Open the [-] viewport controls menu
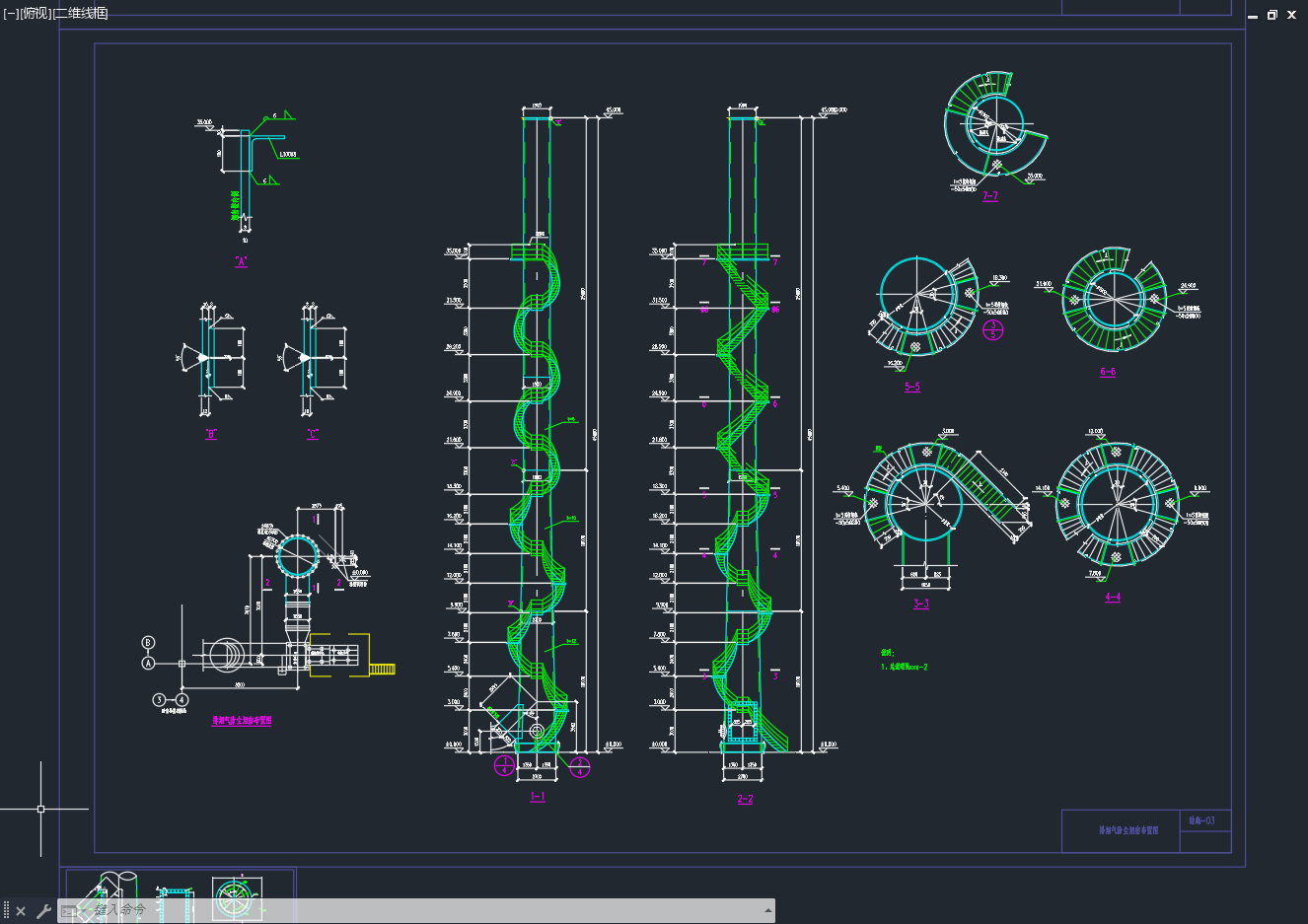This screenshot has width=1308, height=924. [x=10, y=13]
